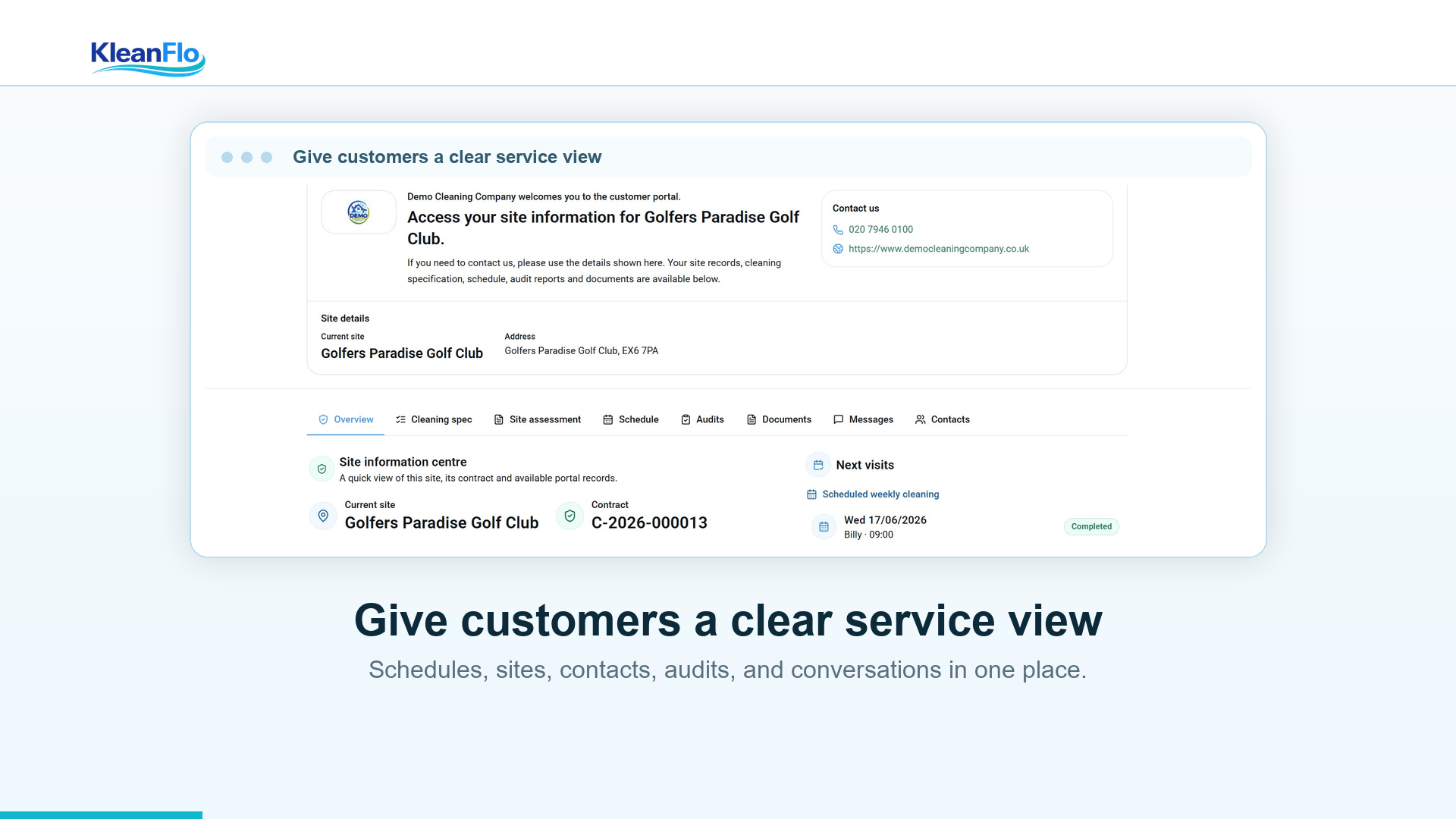This screenshot has height=819, width=1456.
Task: Open the Audits tab
Action: [702, 419]
